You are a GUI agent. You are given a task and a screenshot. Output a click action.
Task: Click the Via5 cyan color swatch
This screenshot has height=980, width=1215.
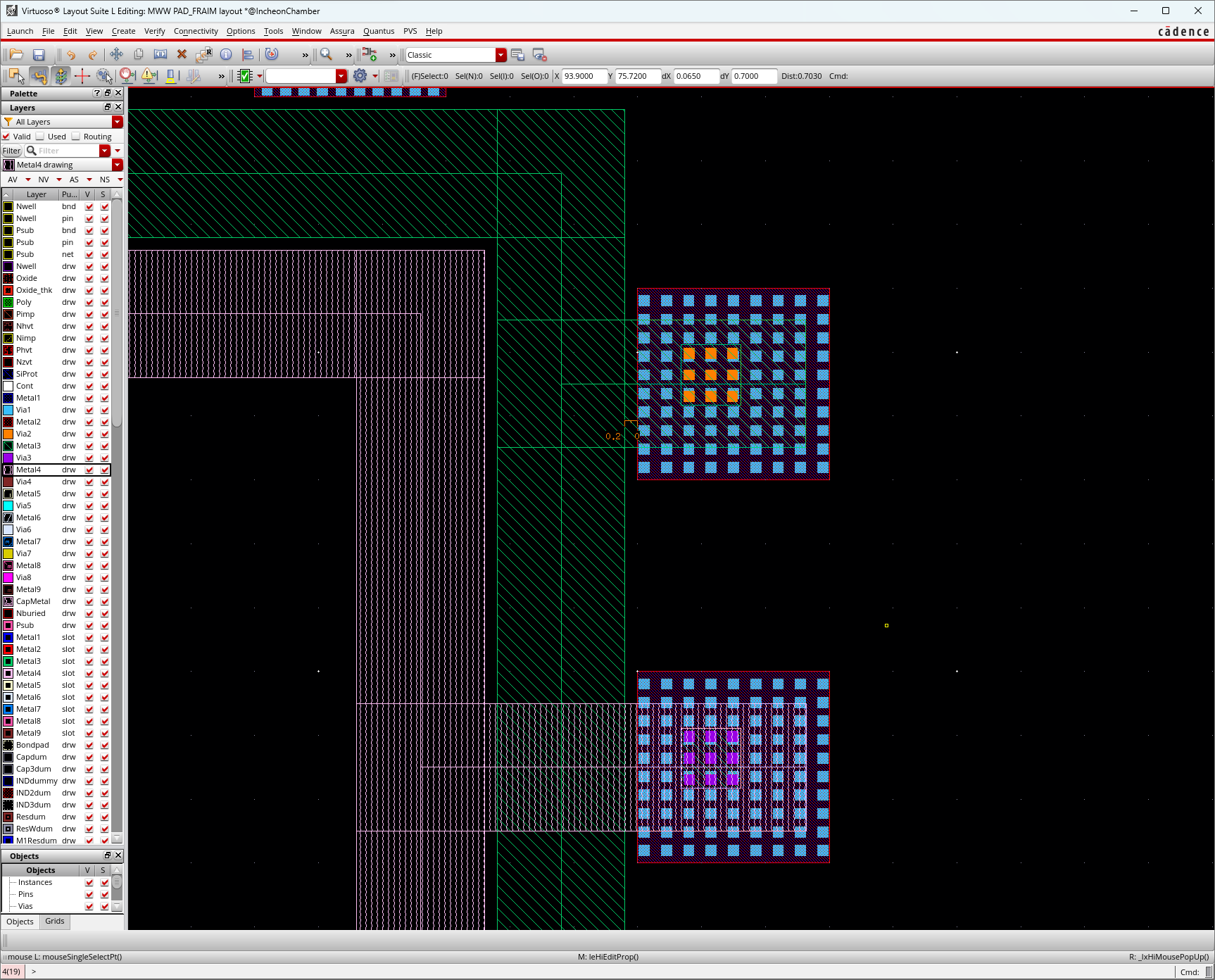tap(8, 506)
